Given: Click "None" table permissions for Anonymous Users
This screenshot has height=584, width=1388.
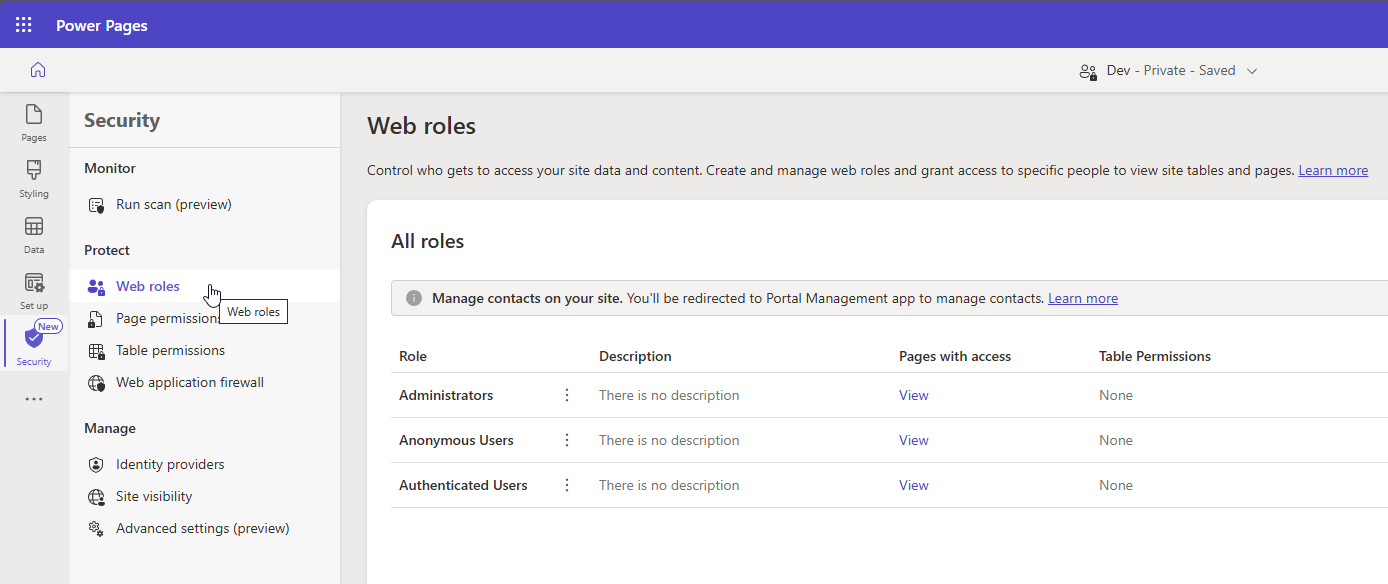Looking at the screenshot, I should (1116, 440).
